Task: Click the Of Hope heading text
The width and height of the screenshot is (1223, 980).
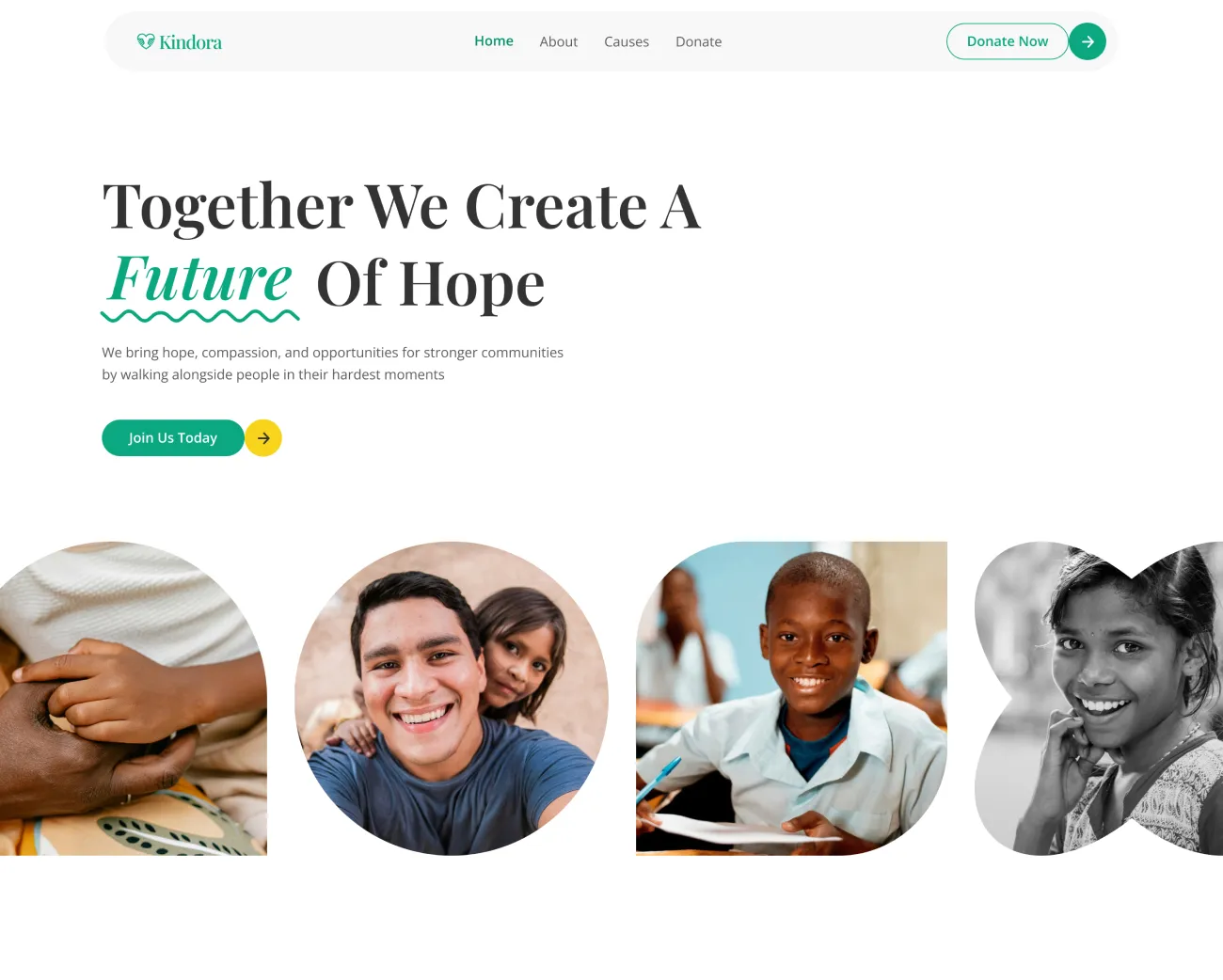Action: click(431, 284)
